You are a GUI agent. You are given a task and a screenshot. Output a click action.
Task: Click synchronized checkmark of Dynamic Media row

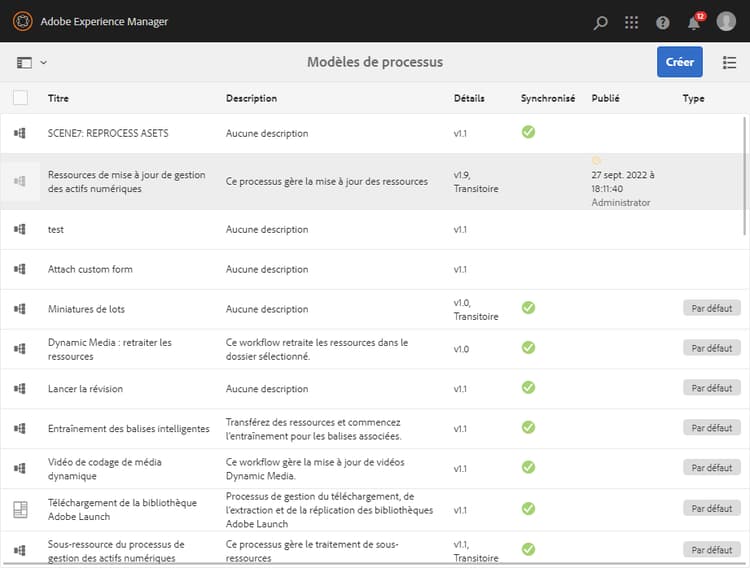click(528, 347)
